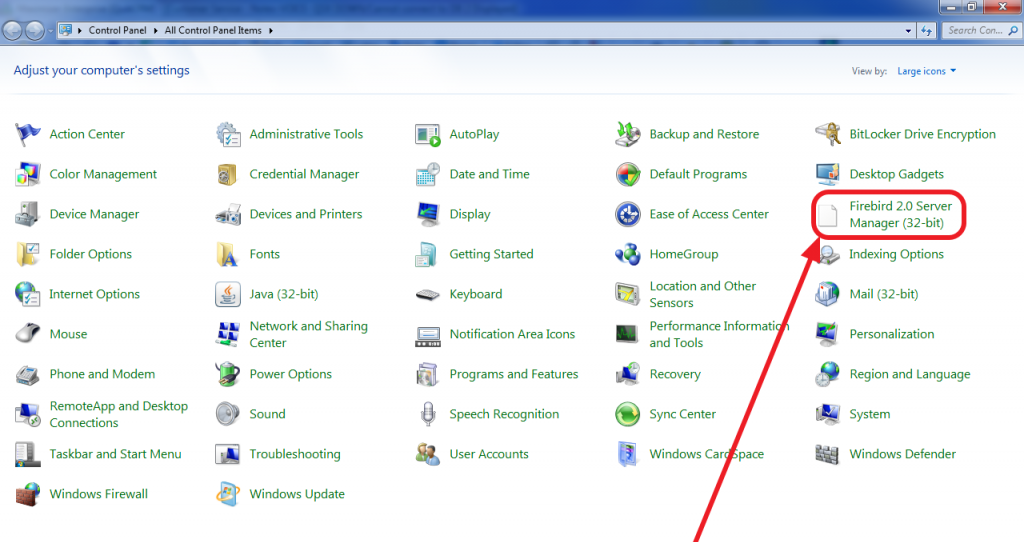1024x542 pixels.
Task: Open the Action Center flag icon
Action: pyautogui.click(x=27, y=135)
